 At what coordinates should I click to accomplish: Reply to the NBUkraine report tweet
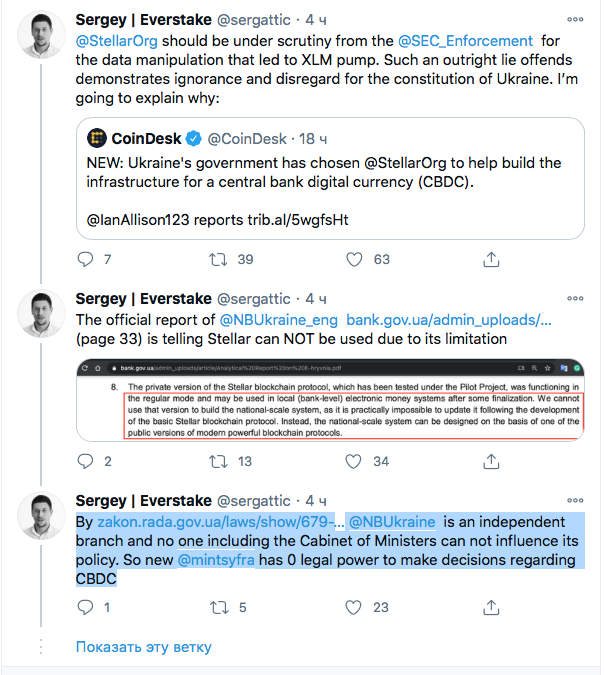85,461
